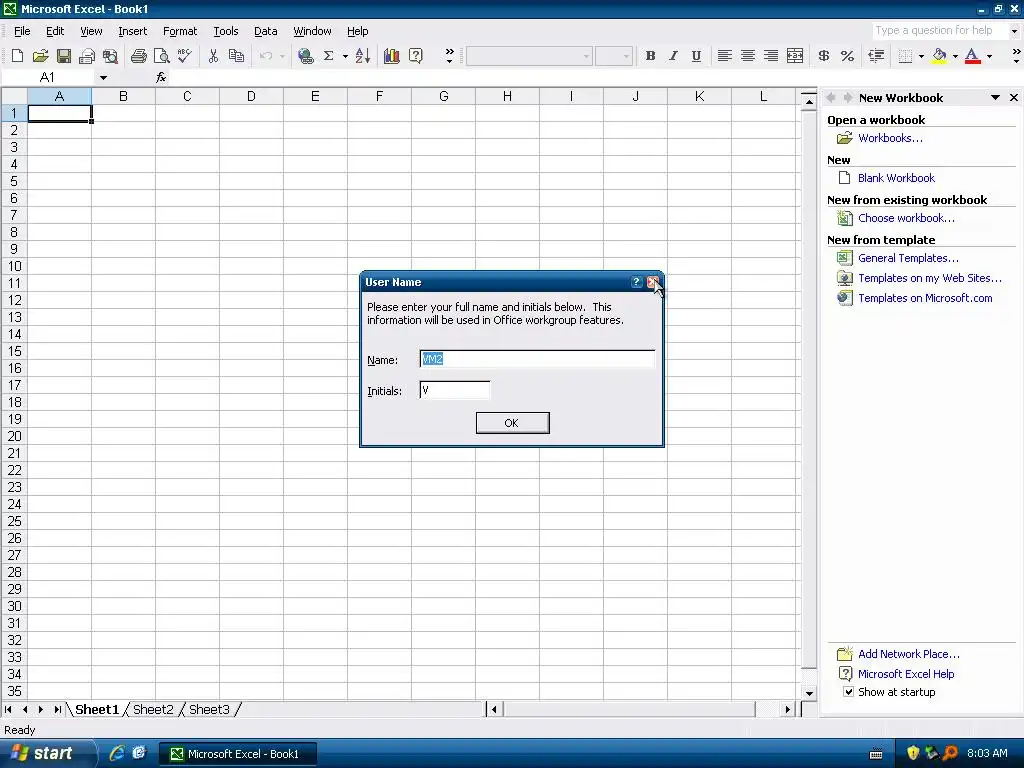Run the Spelling check ABC icon
This screenshot has height=768, width=1024.
[x=185, y=56]
